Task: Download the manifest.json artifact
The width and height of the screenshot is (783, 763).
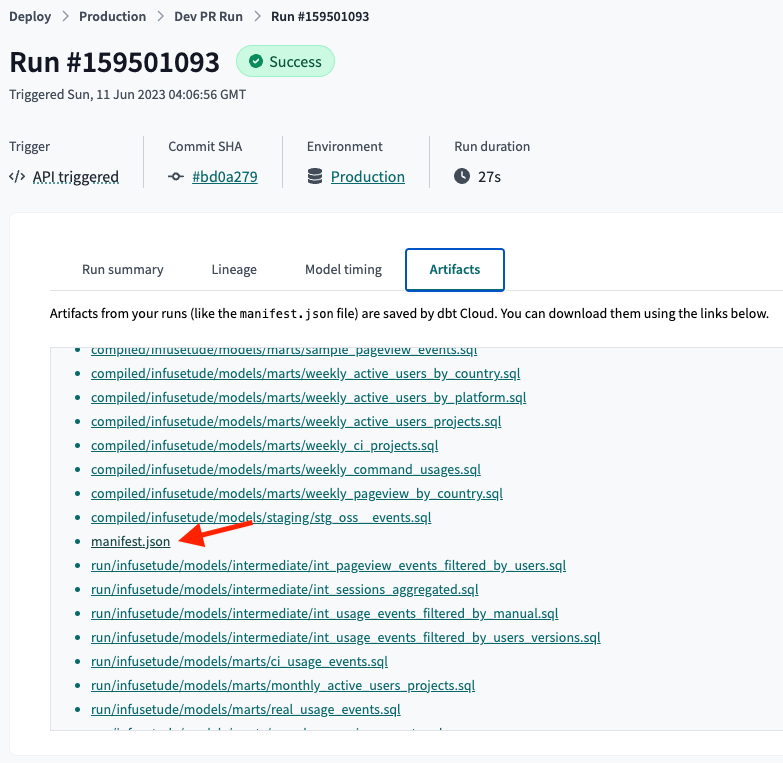Action: 130,541
